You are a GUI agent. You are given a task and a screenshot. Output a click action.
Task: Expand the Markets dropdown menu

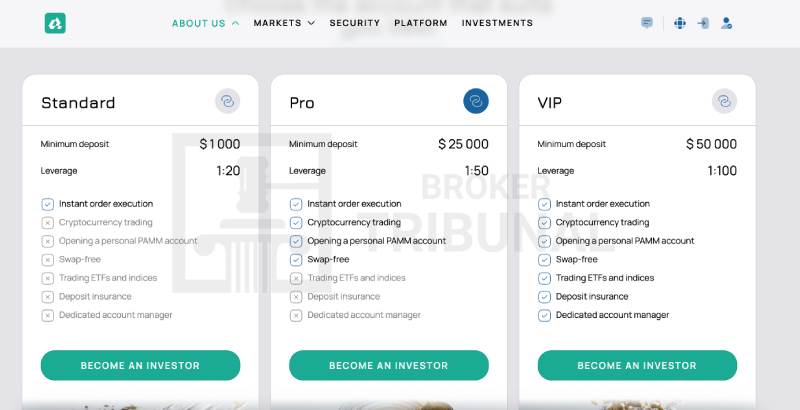[x=284, y=23]
